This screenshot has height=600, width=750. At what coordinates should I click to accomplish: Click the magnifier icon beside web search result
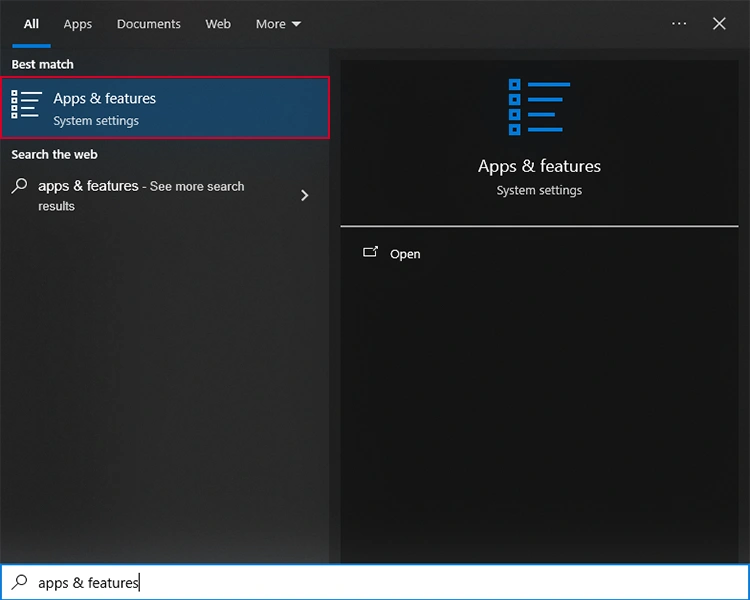point(20,186)
